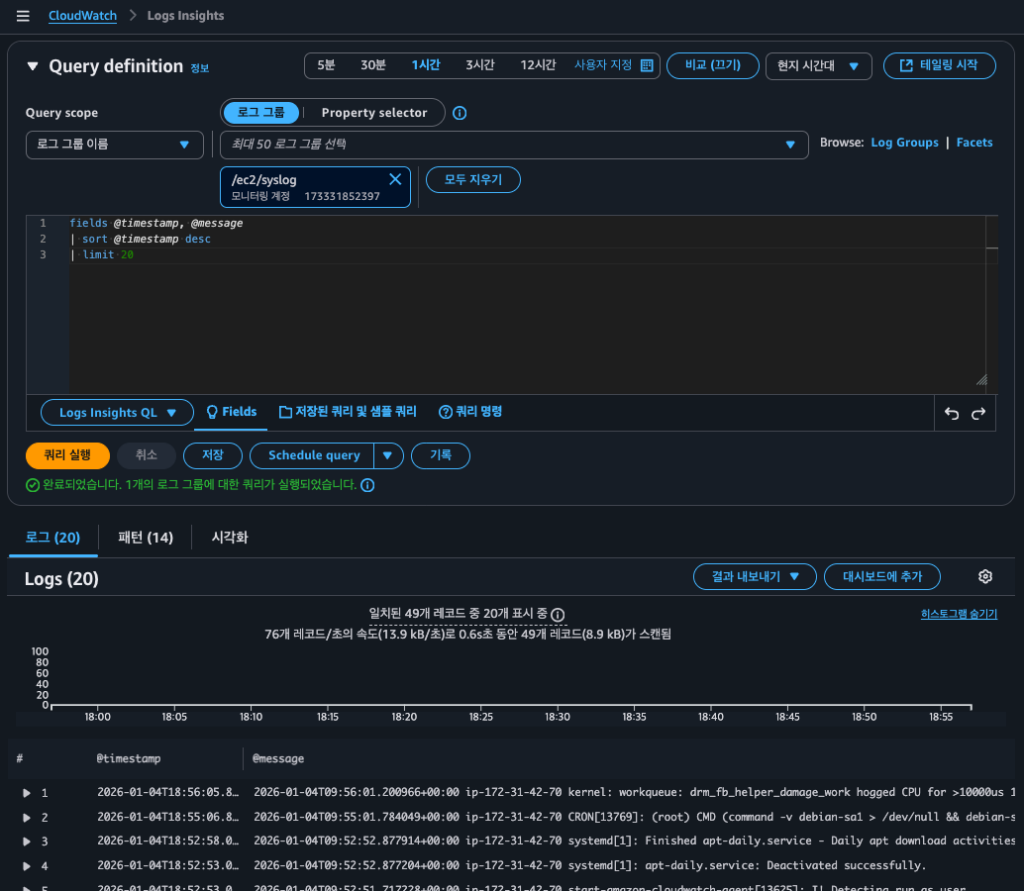
Task: Switch to Property selector mode
Action: point(374,113)
